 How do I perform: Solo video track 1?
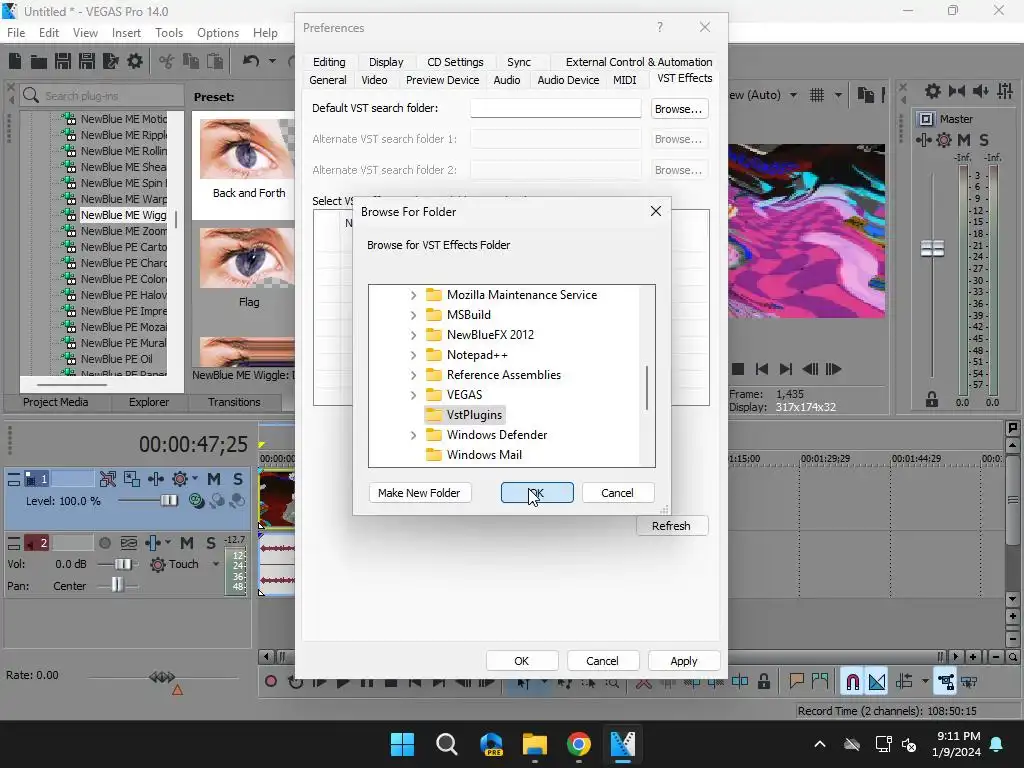pyautogui.click(x=237, y=479)
